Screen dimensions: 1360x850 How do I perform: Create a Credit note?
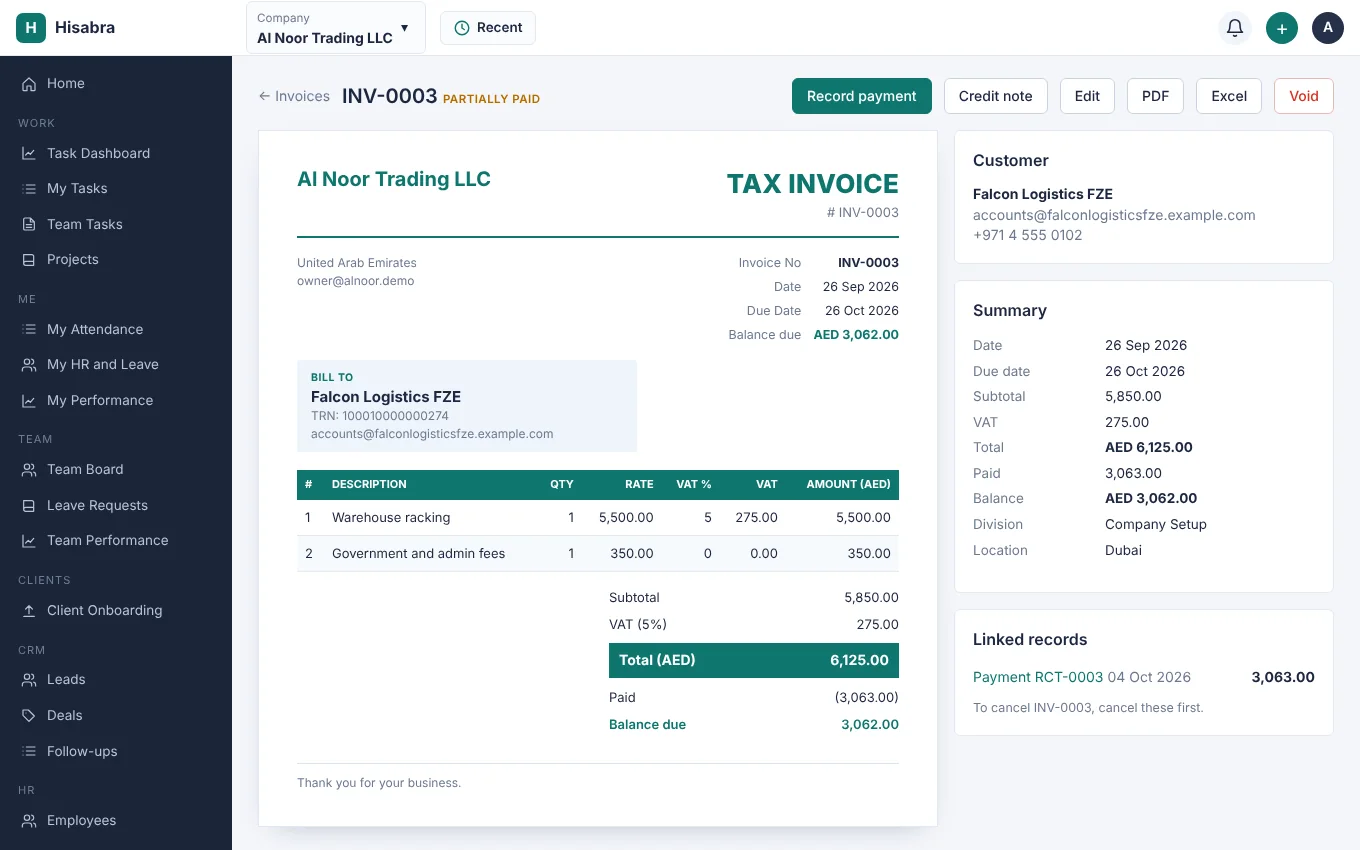[995, 96]
